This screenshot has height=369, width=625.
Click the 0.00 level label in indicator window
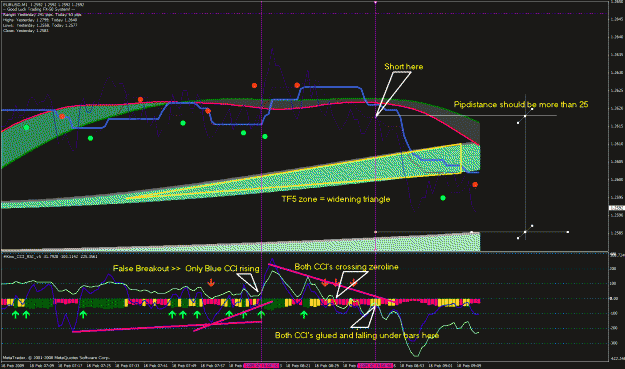615,298
